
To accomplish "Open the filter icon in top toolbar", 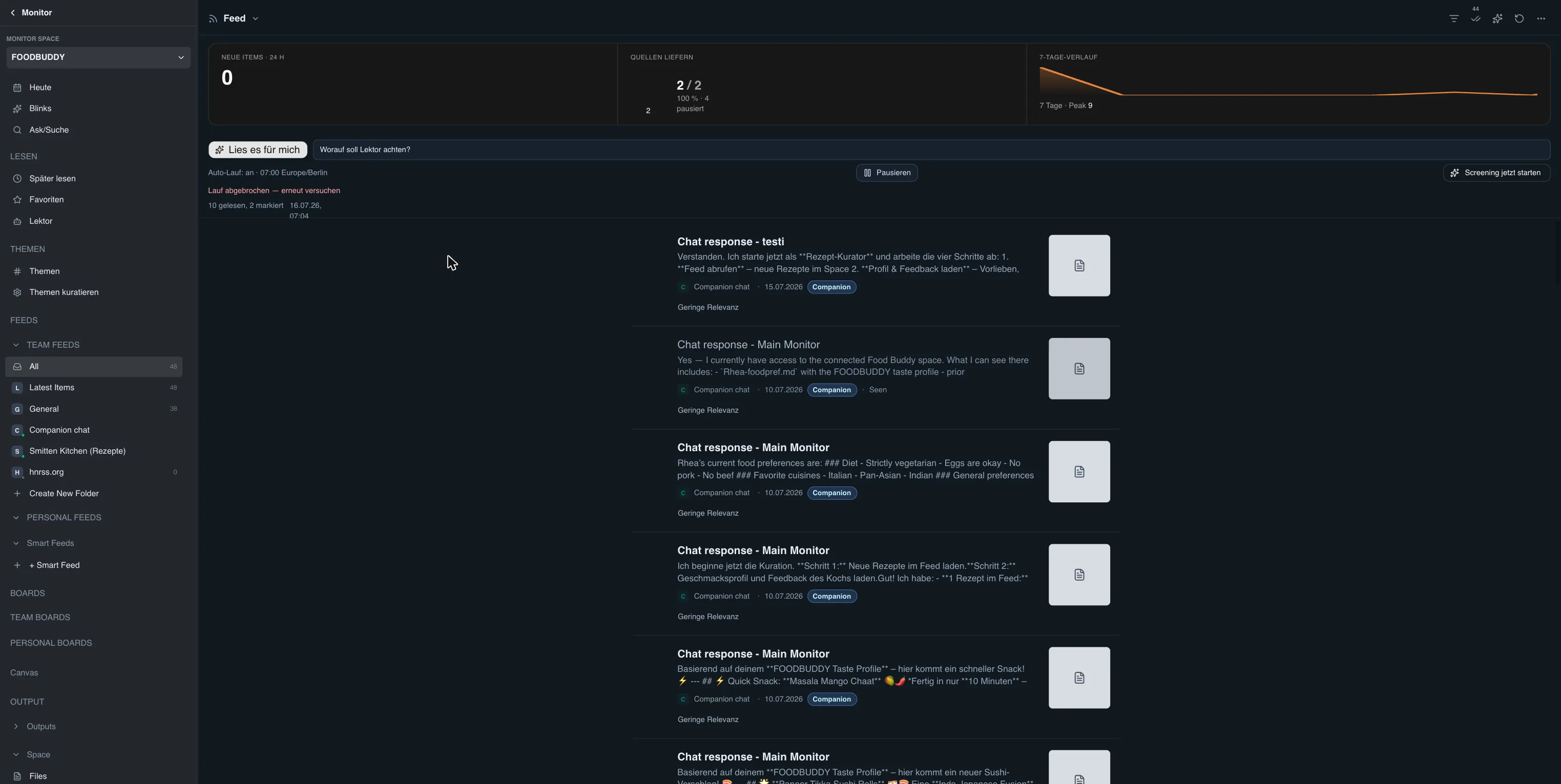I will pyautogui.click(x=1454, y=19).
